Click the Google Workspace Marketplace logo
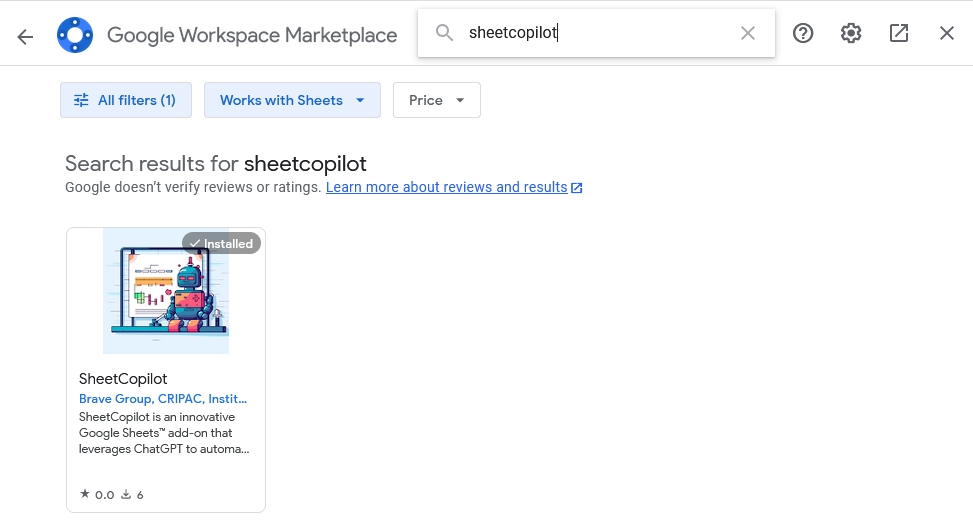This screenshot has width=973, height=523. [x=75, y=35]
